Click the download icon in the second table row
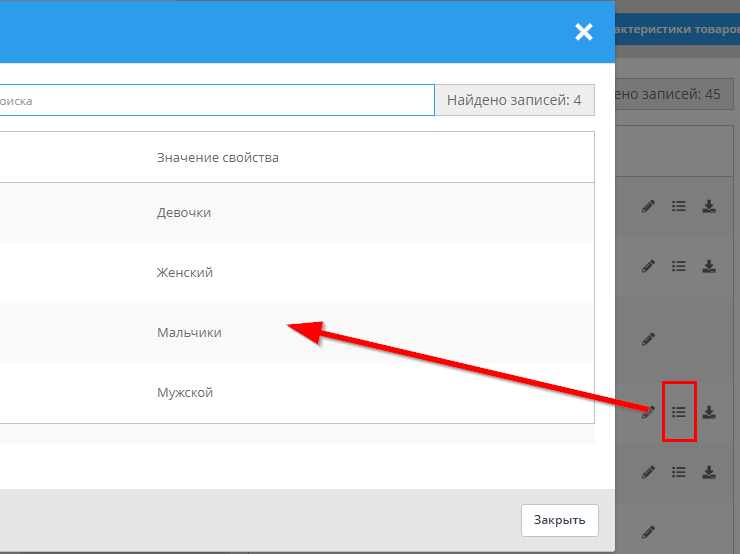Image resolution: width=740 pixels, height=554 pixels. click(x=709, y=266)
